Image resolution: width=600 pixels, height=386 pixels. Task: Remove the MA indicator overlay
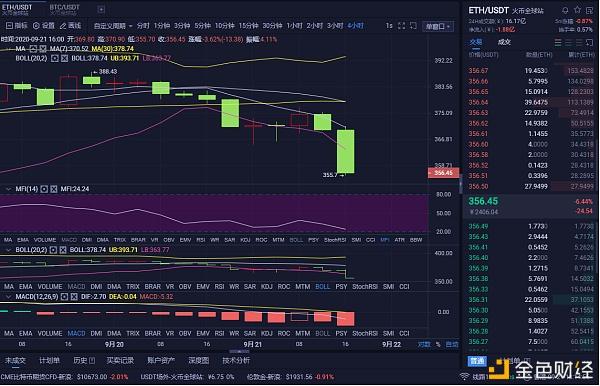[x=43, y=49]
